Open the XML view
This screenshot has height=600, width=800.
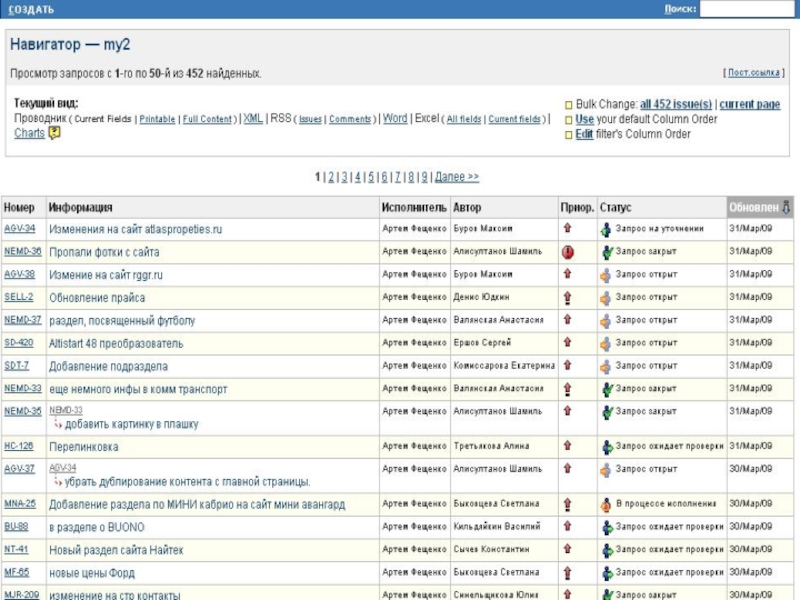[253, 118]
